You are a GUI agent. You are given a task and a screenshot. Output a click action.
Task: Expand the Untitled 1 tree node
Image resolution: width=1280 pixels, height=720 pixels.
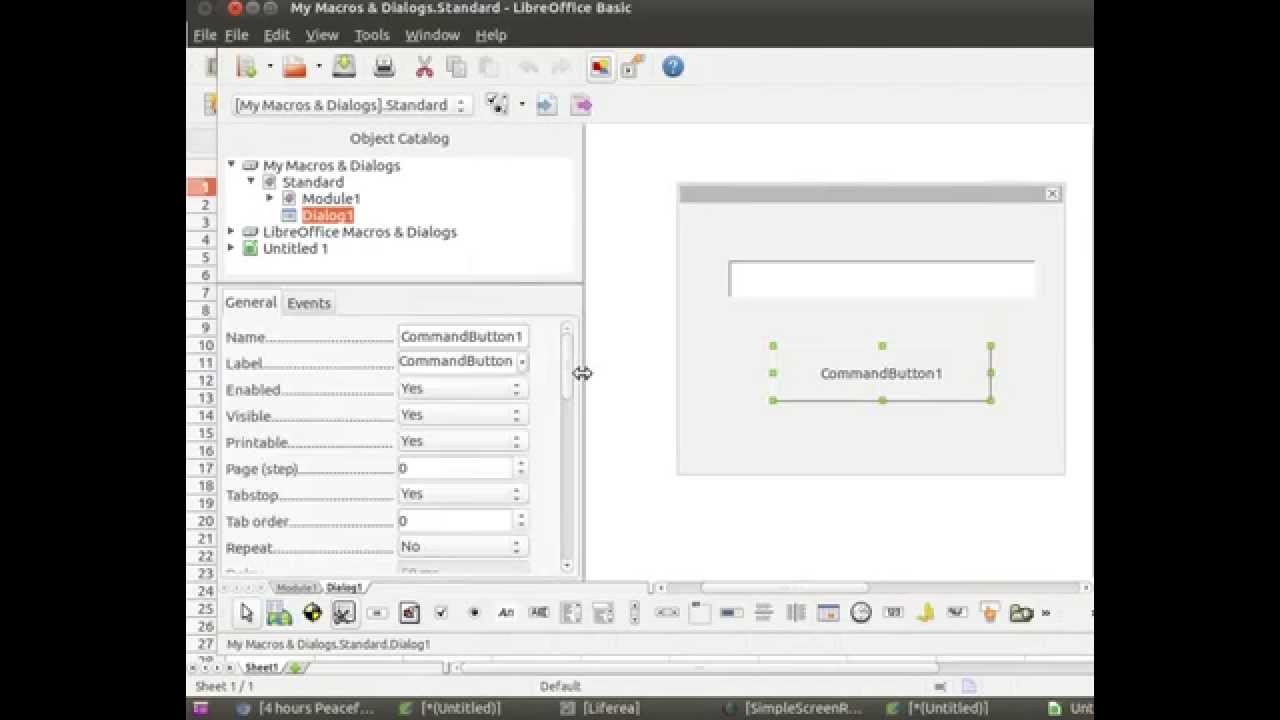coord(232,248)
